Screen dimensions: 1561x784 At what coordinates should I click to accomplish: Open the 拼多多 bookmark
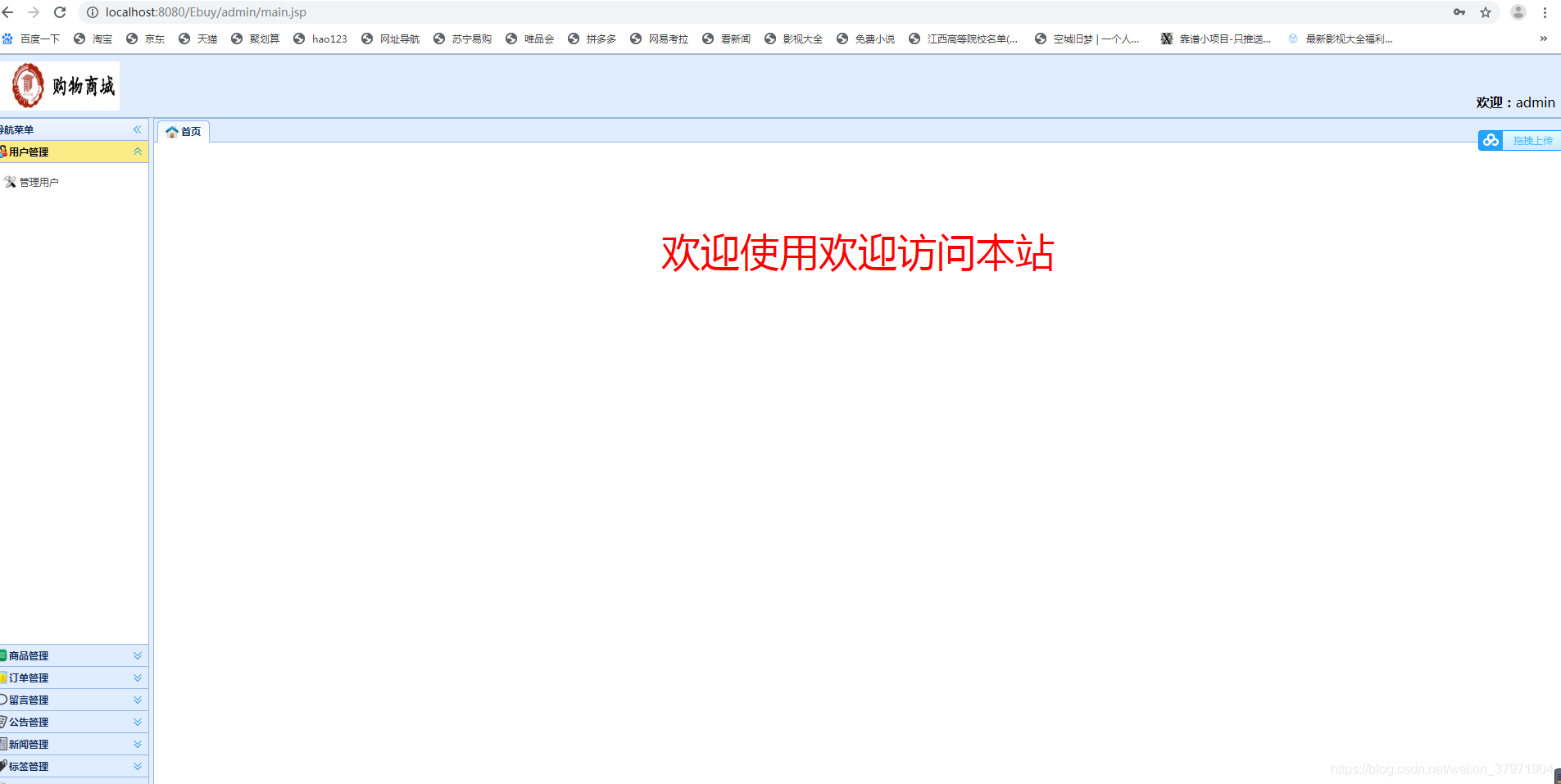coord(592,39)
